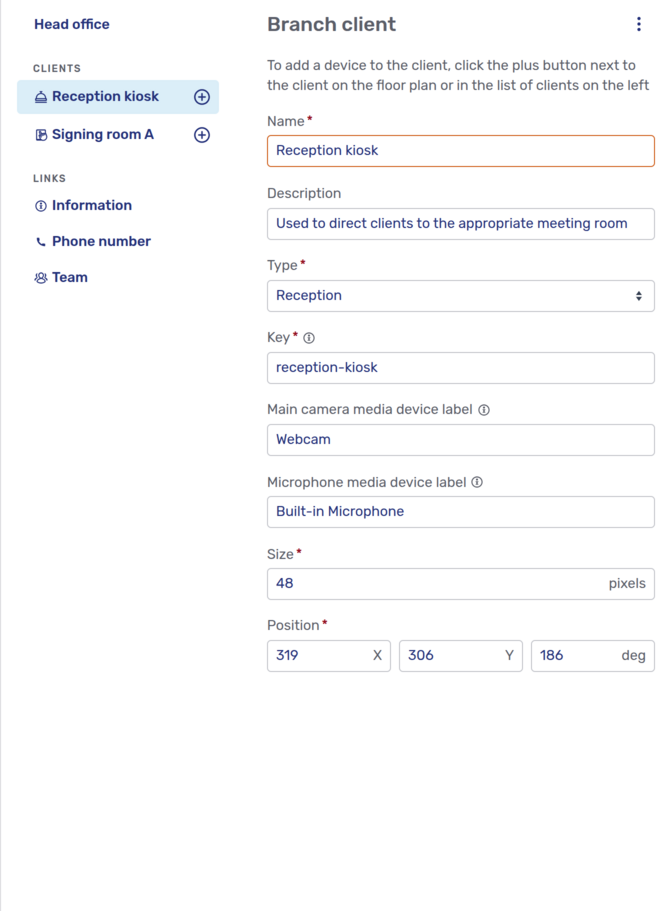Open the three-dot menu beside Branch client
Screen dimensions: 671x911
click(639, 24)
